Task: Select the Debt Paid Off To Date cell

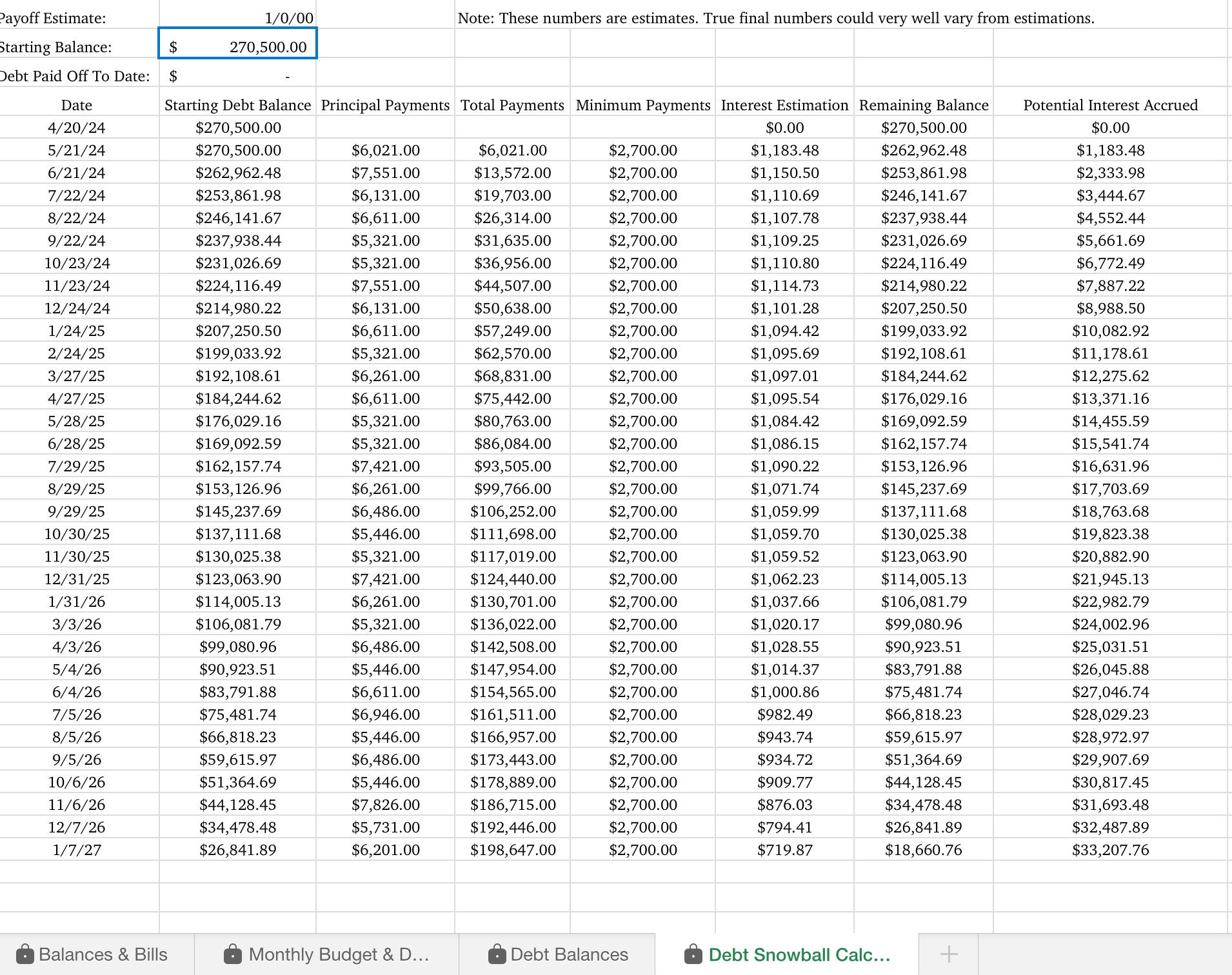Action: 237,75
